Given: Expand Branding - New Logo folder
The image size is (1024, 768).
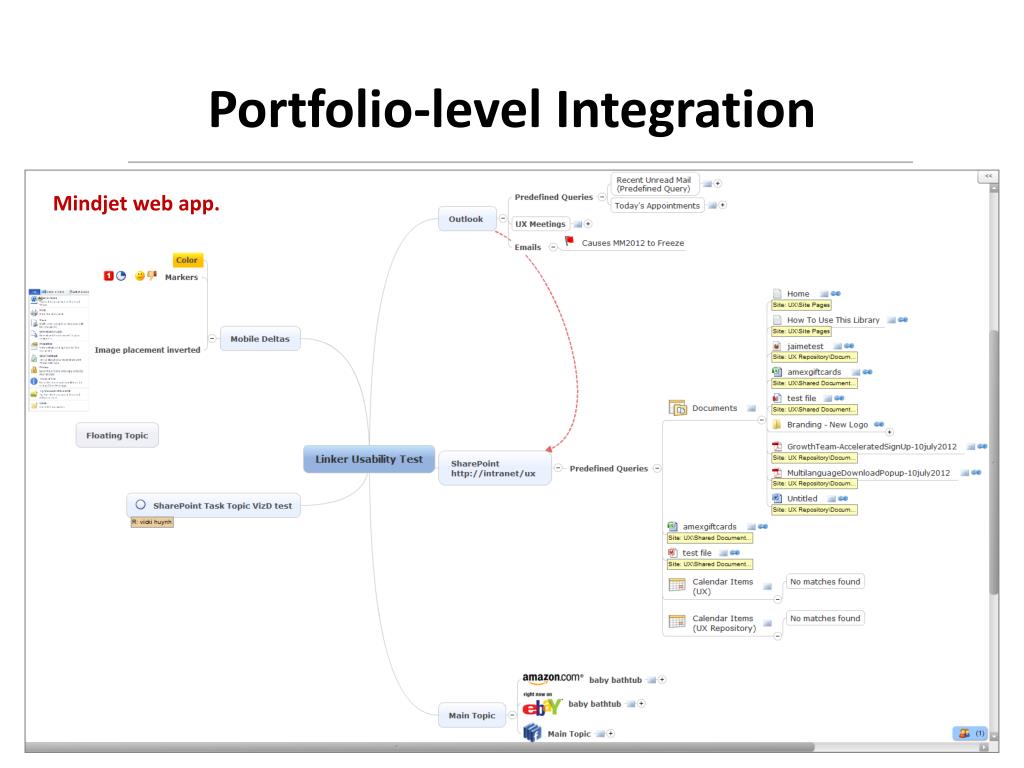Looking at the screenshot, I should coord(889,432).
